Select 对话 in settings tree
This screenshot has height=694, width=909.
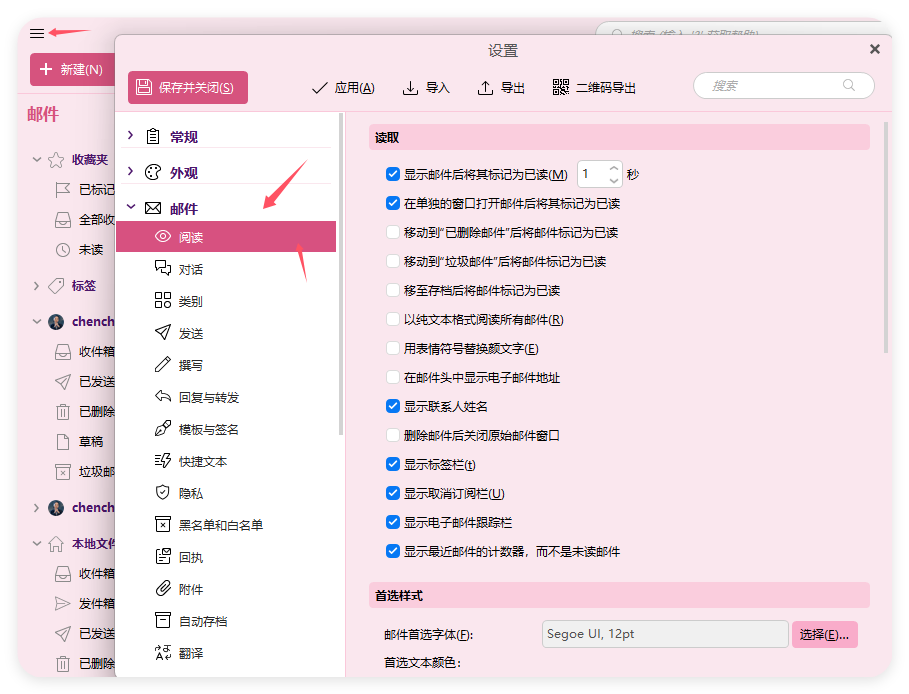pyautogui.click(x=191, y=269)
